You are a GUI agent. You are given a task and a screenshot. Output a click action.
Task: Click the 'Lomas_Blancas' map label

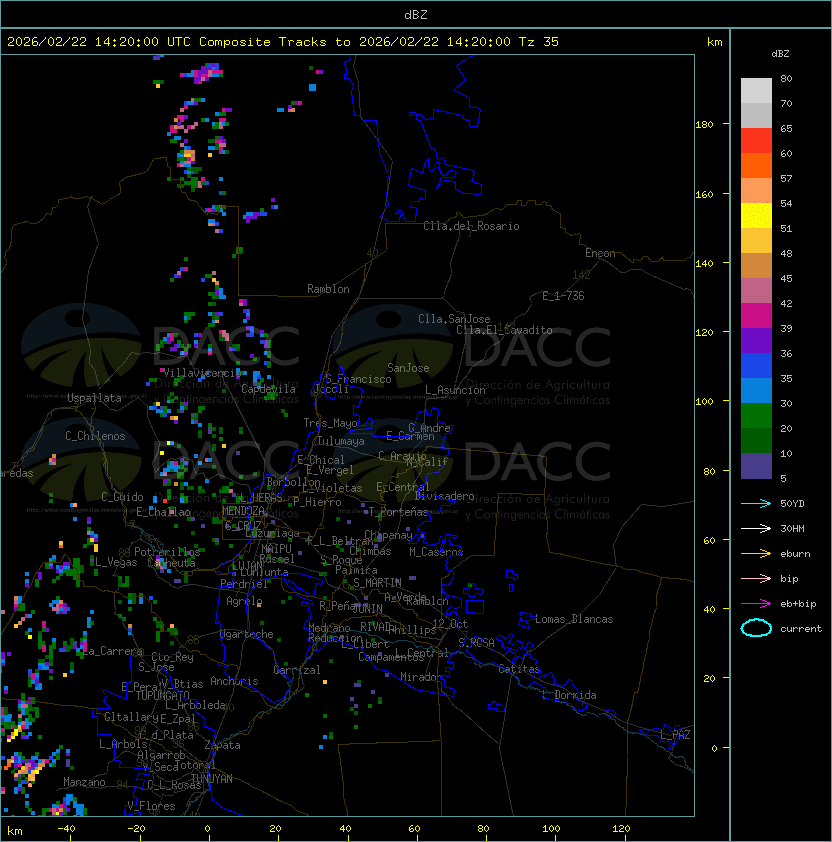(574, 619)
